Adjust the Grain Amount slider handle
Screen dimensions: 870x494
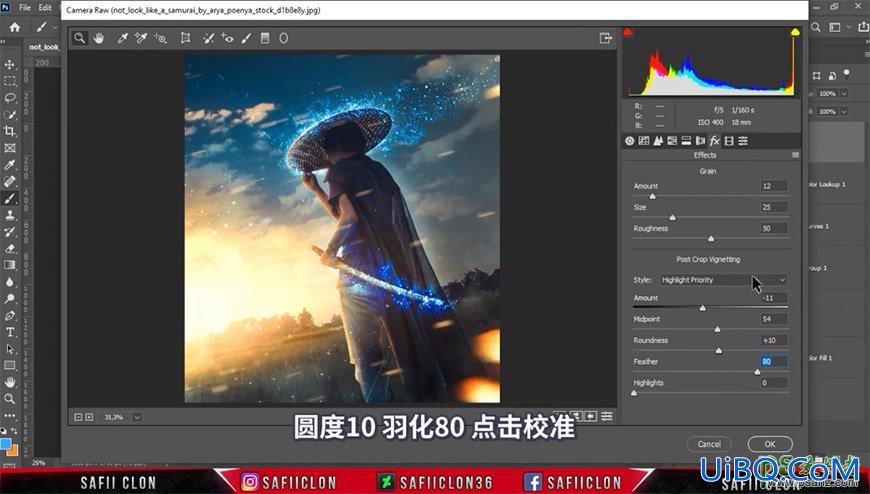point(652,196)
